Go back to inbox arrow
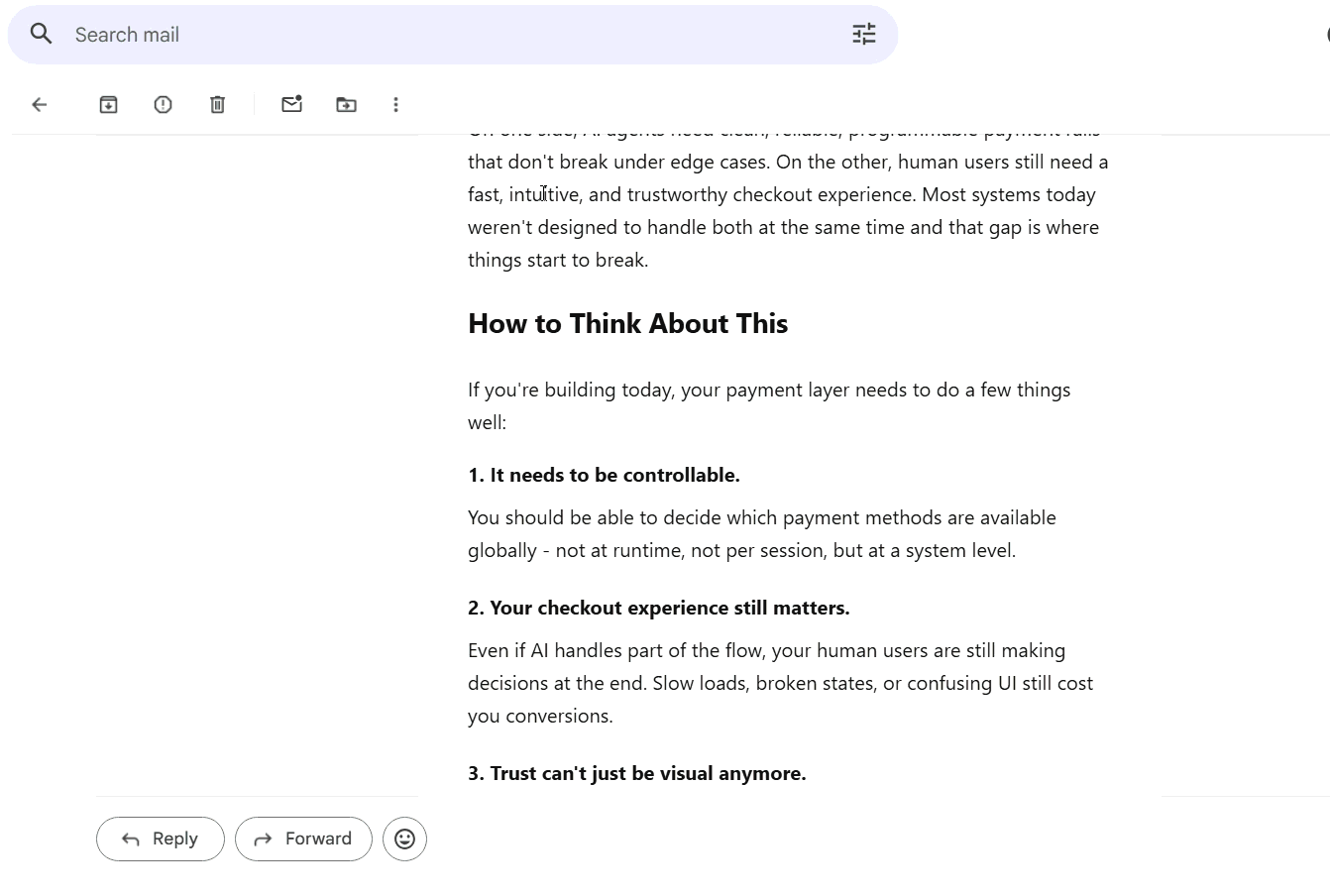Screen dimensions: 1330x896 tap(40, 104)
